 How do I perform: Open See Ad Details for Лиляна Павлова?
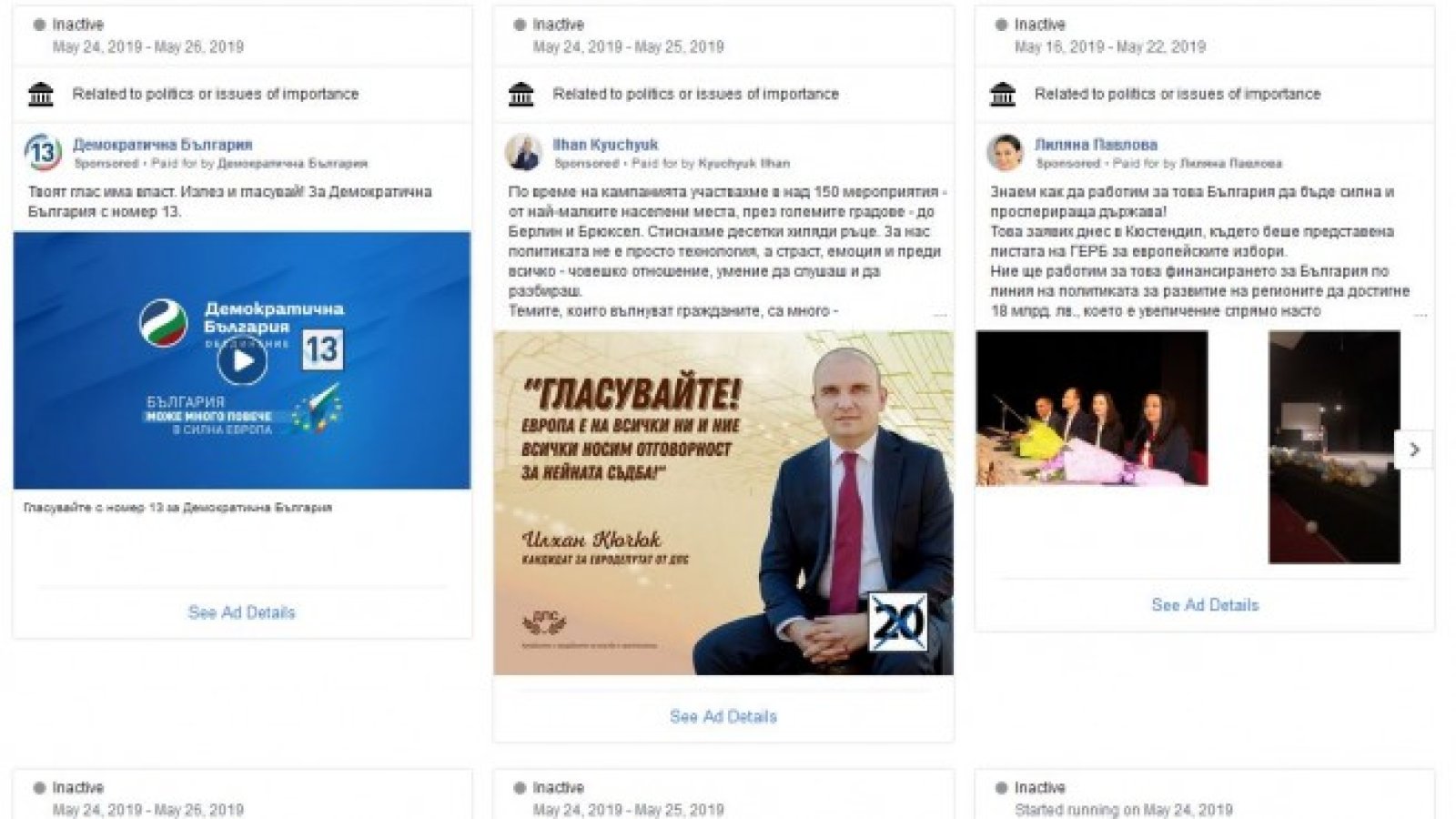(x=1205, y=605)
